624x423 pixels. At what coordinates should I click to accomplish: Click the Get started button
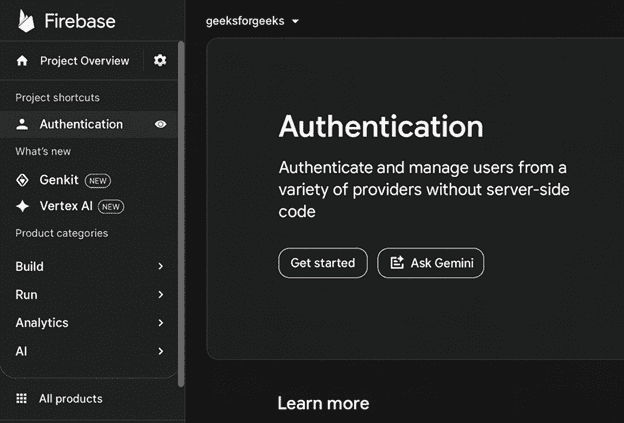click(323, 263)
